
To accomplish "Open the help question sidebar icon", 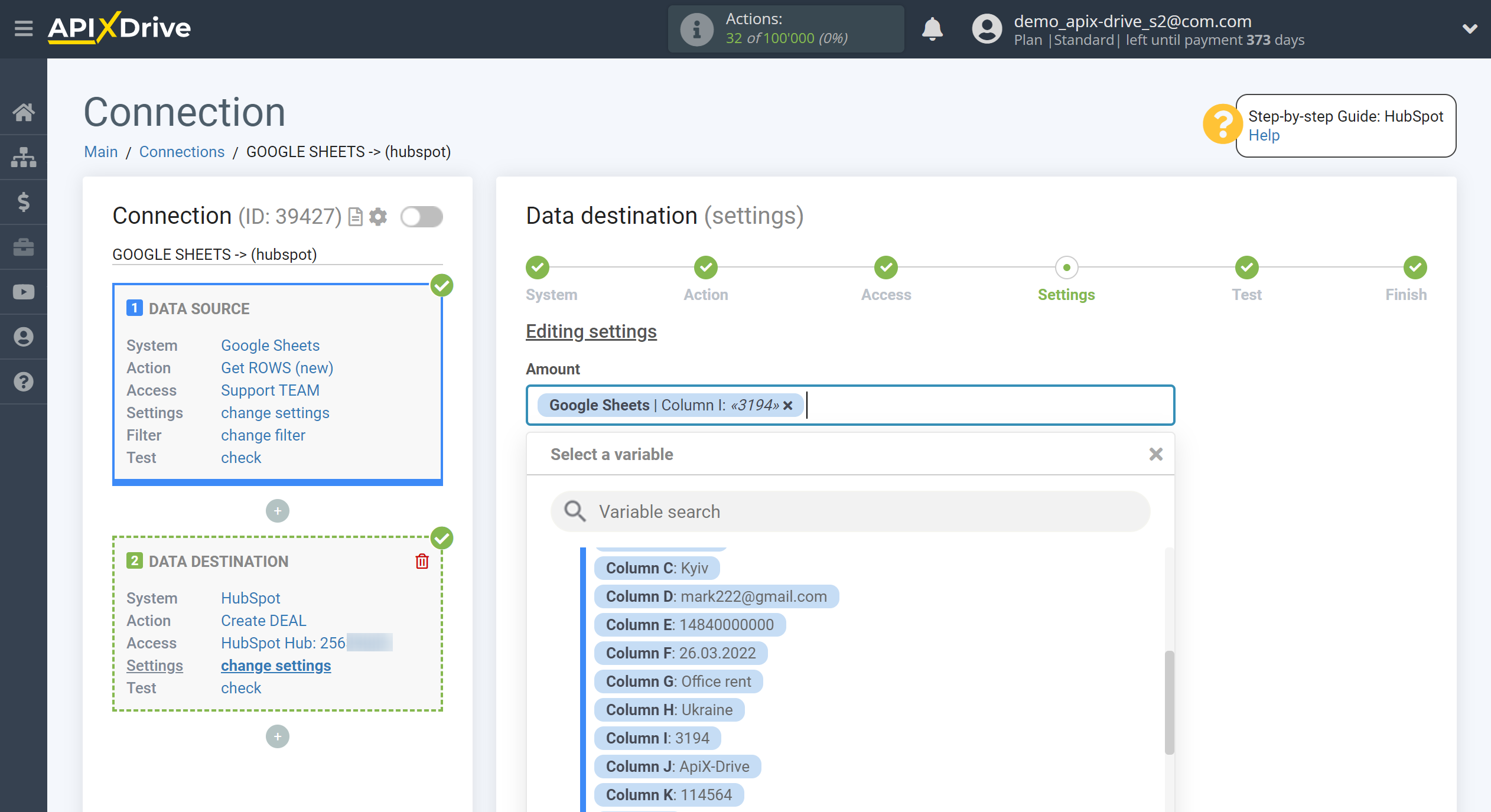I will 24,381.
